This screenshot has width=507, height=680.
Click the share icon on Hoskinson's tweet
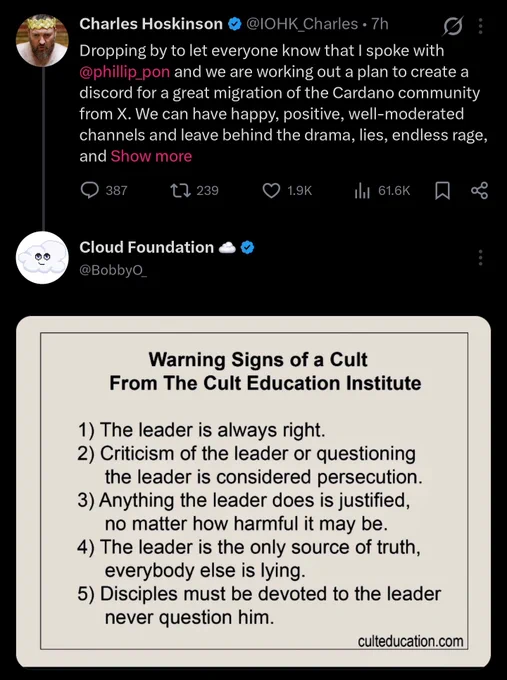tap(479, 190)
